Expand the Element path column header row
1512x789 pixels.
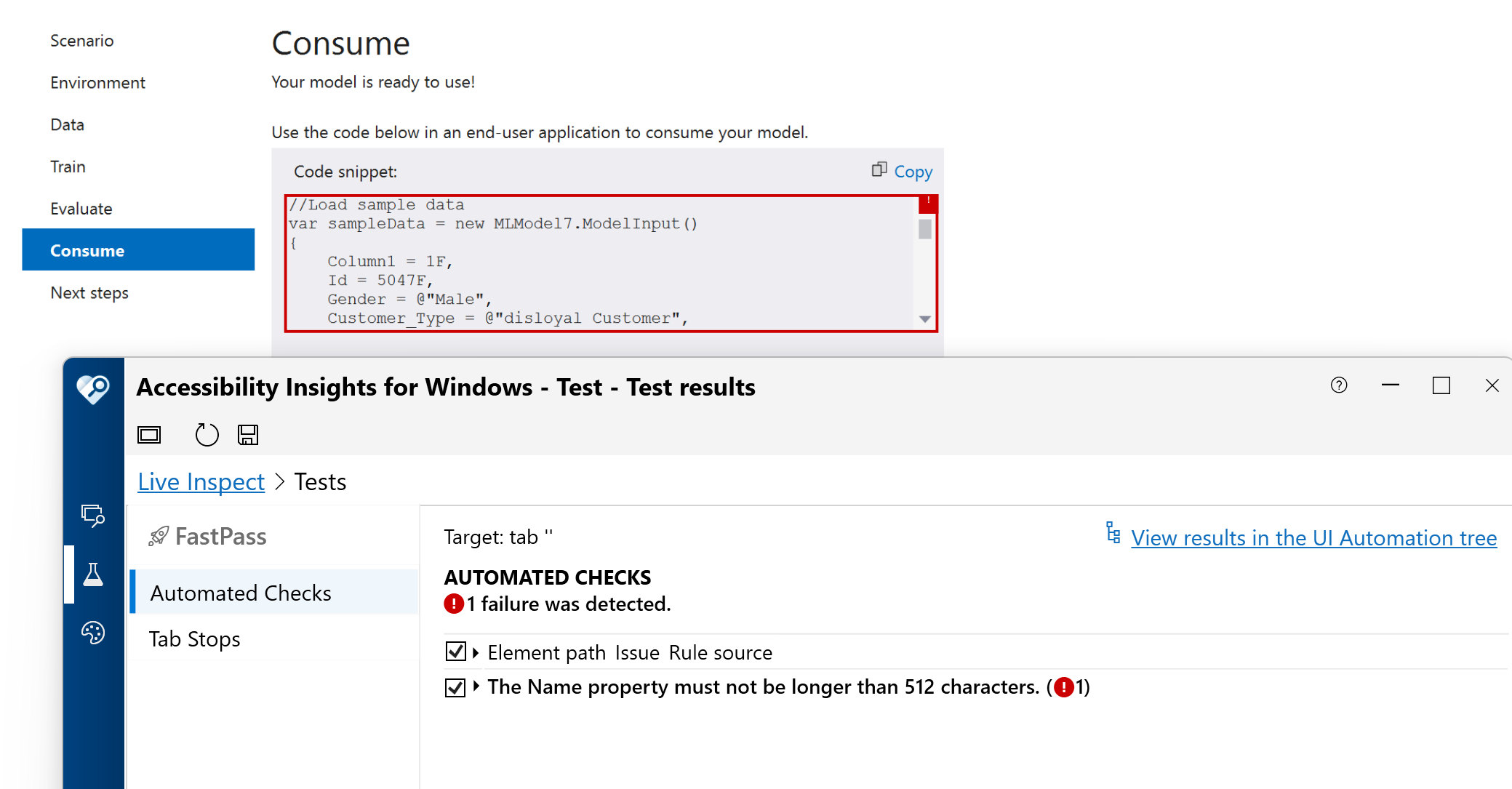(x=477, y=652)
